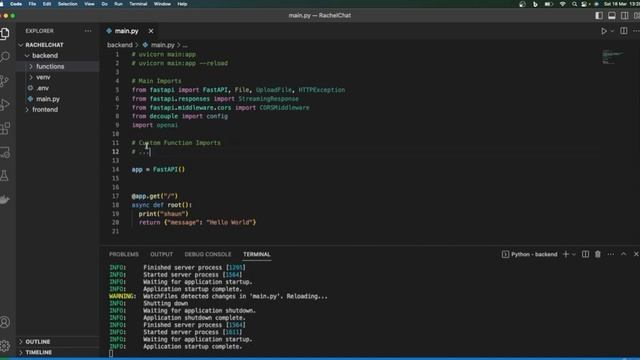
Task: Open the Testing flask view
Action: (4, 176)
